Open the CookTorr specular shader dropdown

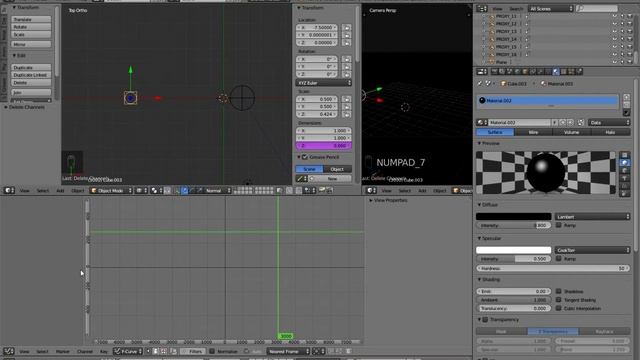click(592, 250)
